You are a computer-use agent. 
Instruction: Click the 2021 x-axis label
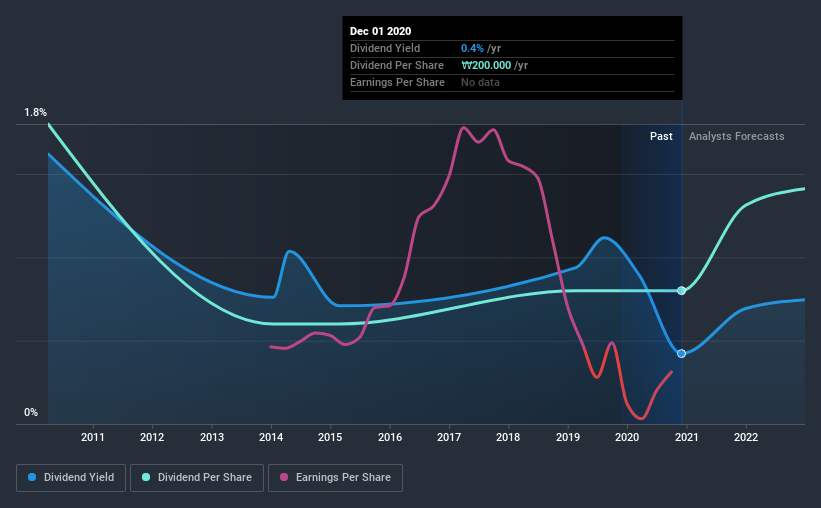(x=686, y=437)
